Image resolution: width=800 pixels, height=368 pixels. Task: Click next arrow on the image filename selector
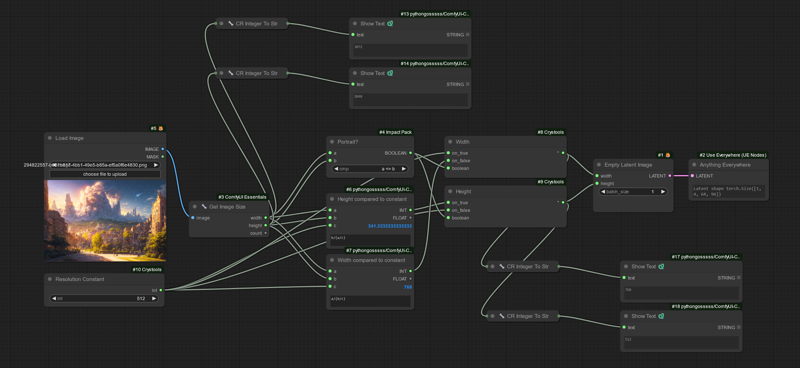156,165
